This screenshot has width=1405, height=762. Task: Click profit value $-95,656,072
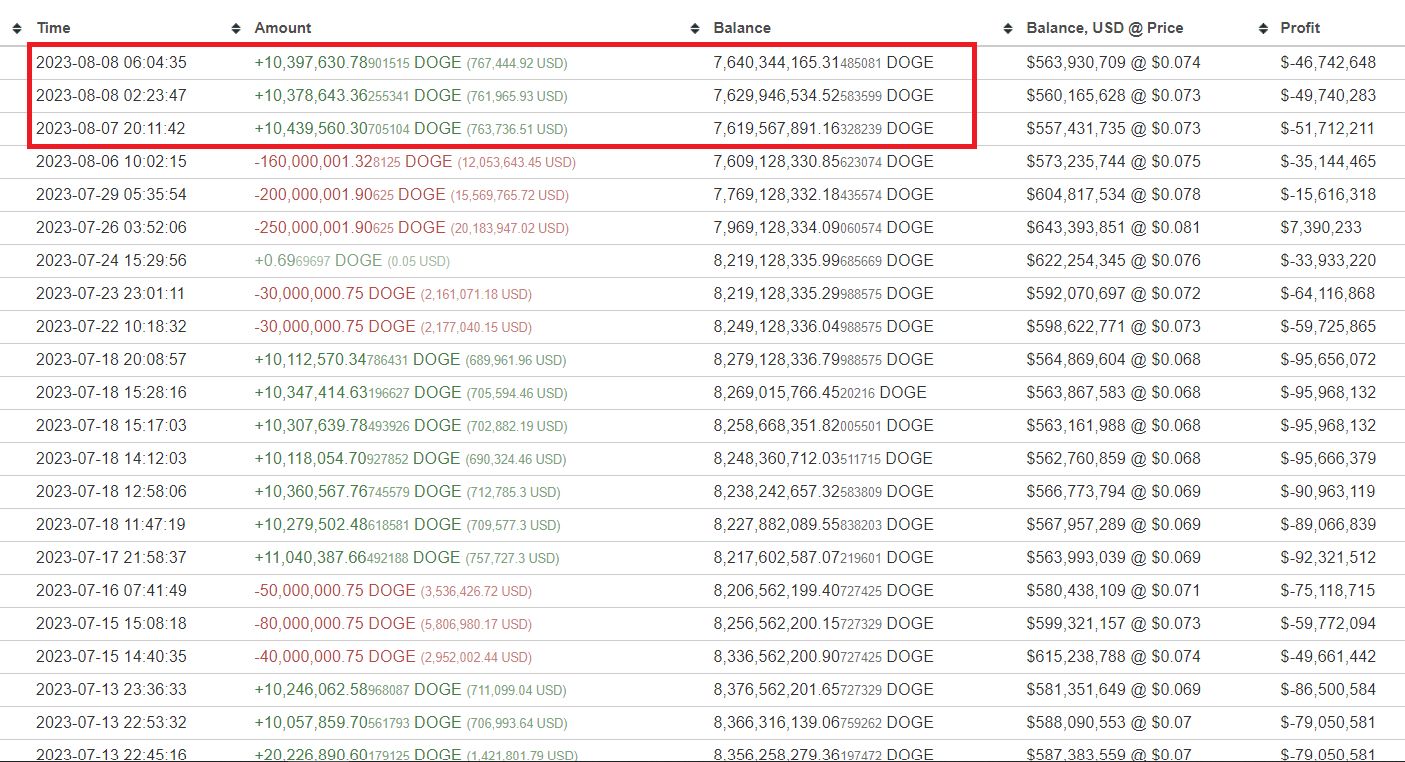1328,359
